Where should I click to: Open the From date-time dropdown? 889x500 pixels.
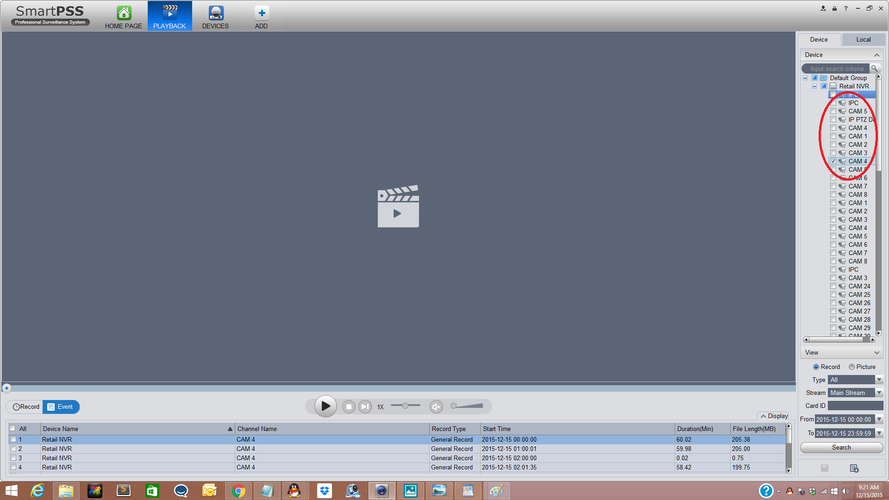[x=879, y=419]
